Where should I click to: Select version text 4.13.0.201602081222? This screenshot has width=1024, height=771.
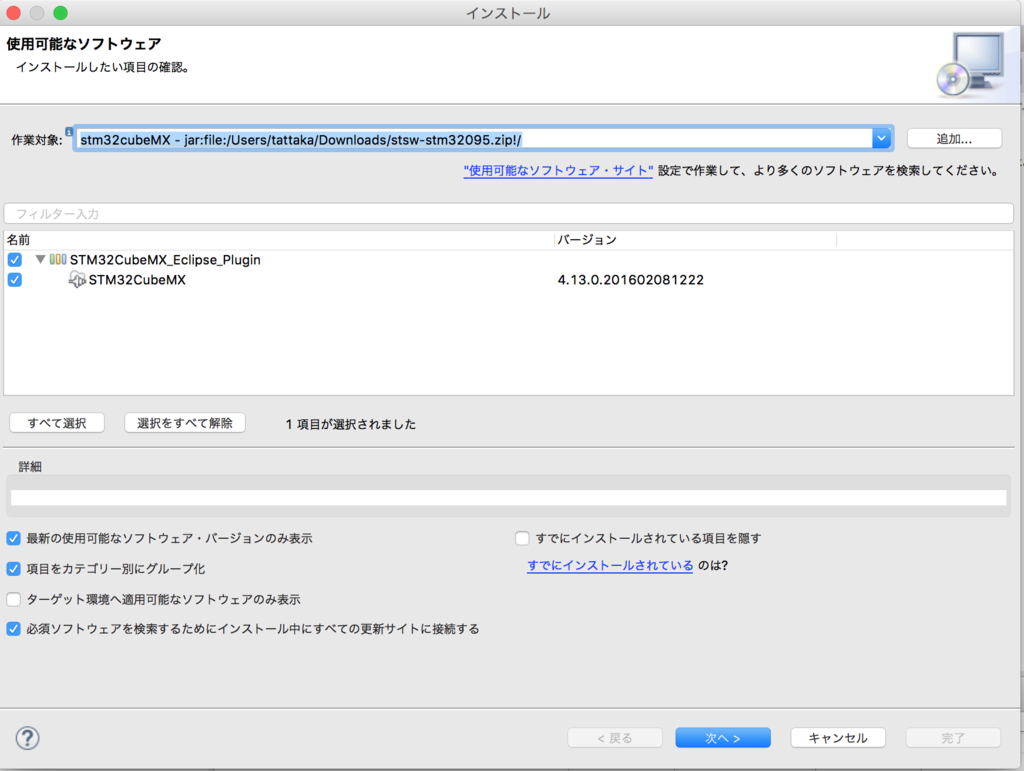(x=630, y=279)
